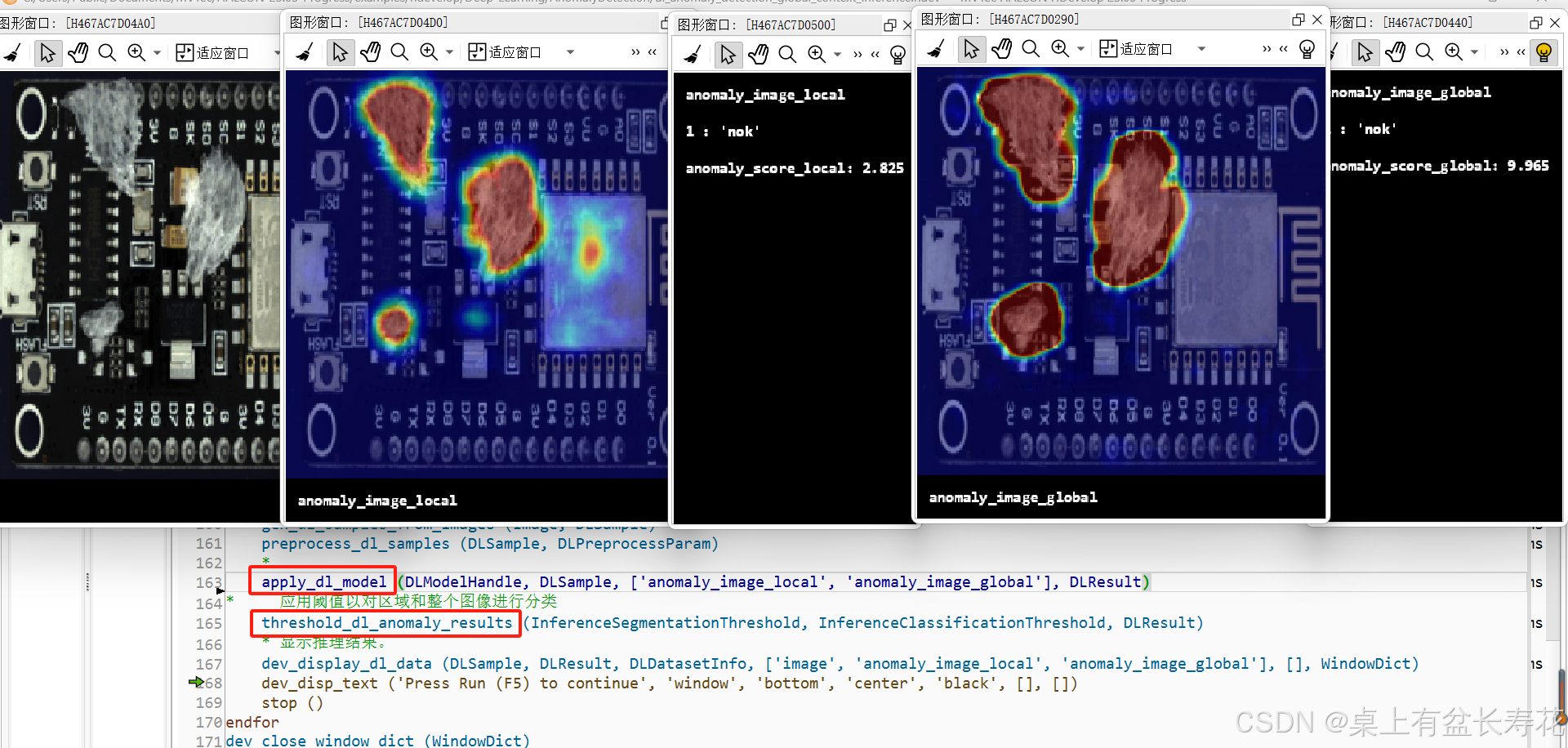
Task: Choose magnifier tool in window H467AC7D0500
Action: pos(787,54)
